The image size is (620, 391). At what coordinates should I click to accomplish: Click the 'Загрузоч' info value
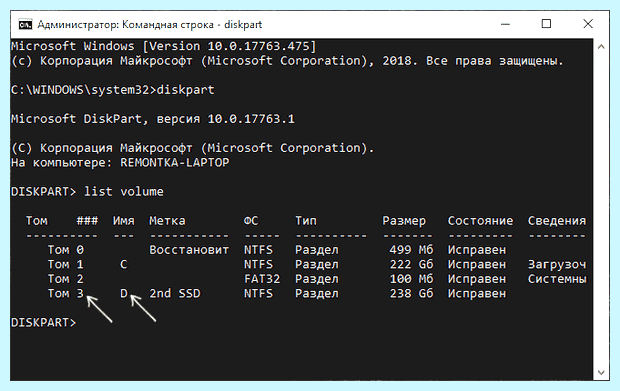[x=557, y=265]
